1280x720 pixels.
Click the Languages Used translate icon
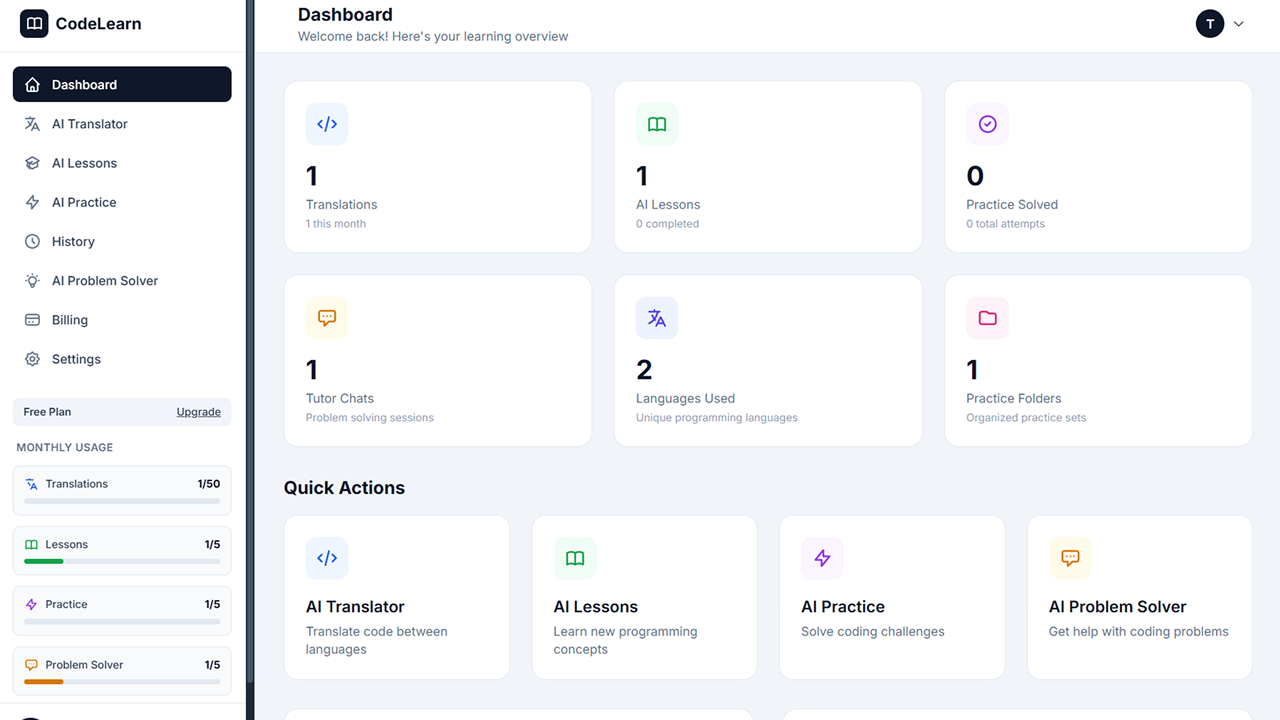(x=657, y=318)
